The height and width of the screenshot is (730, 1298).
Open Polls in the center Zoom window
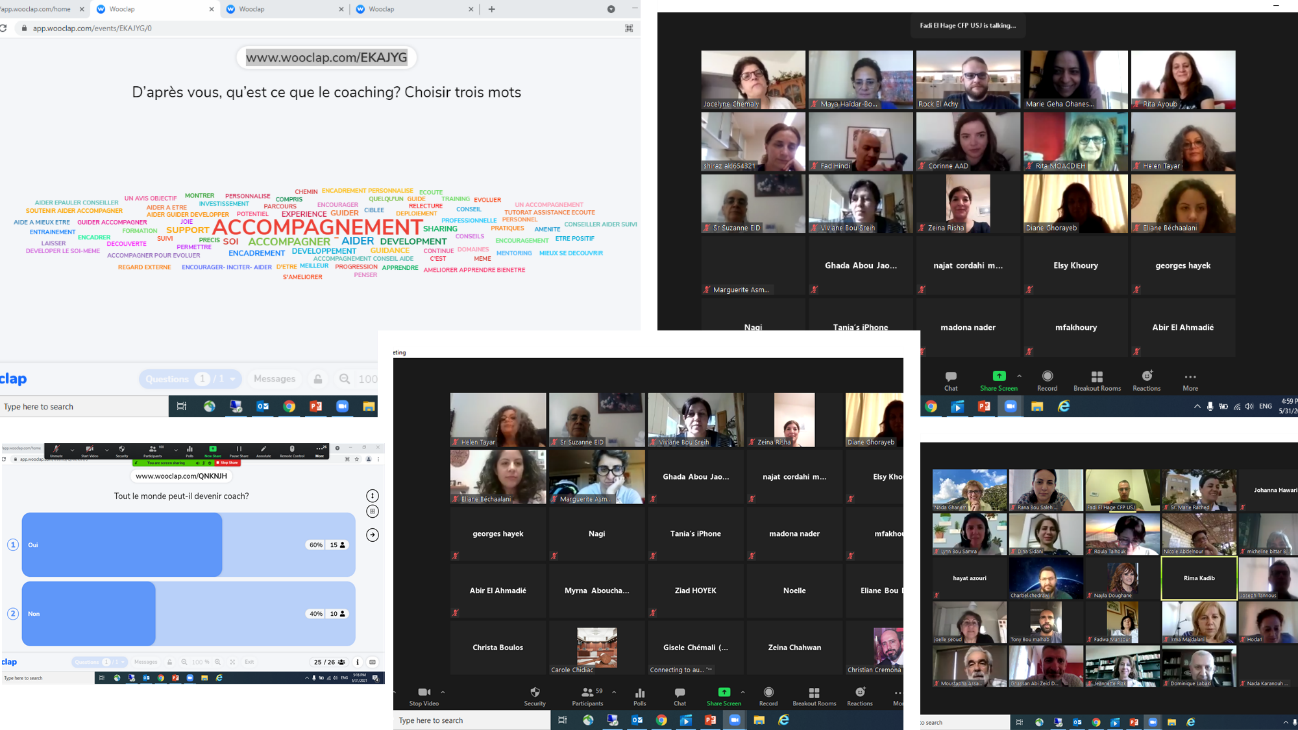[640, 696]
